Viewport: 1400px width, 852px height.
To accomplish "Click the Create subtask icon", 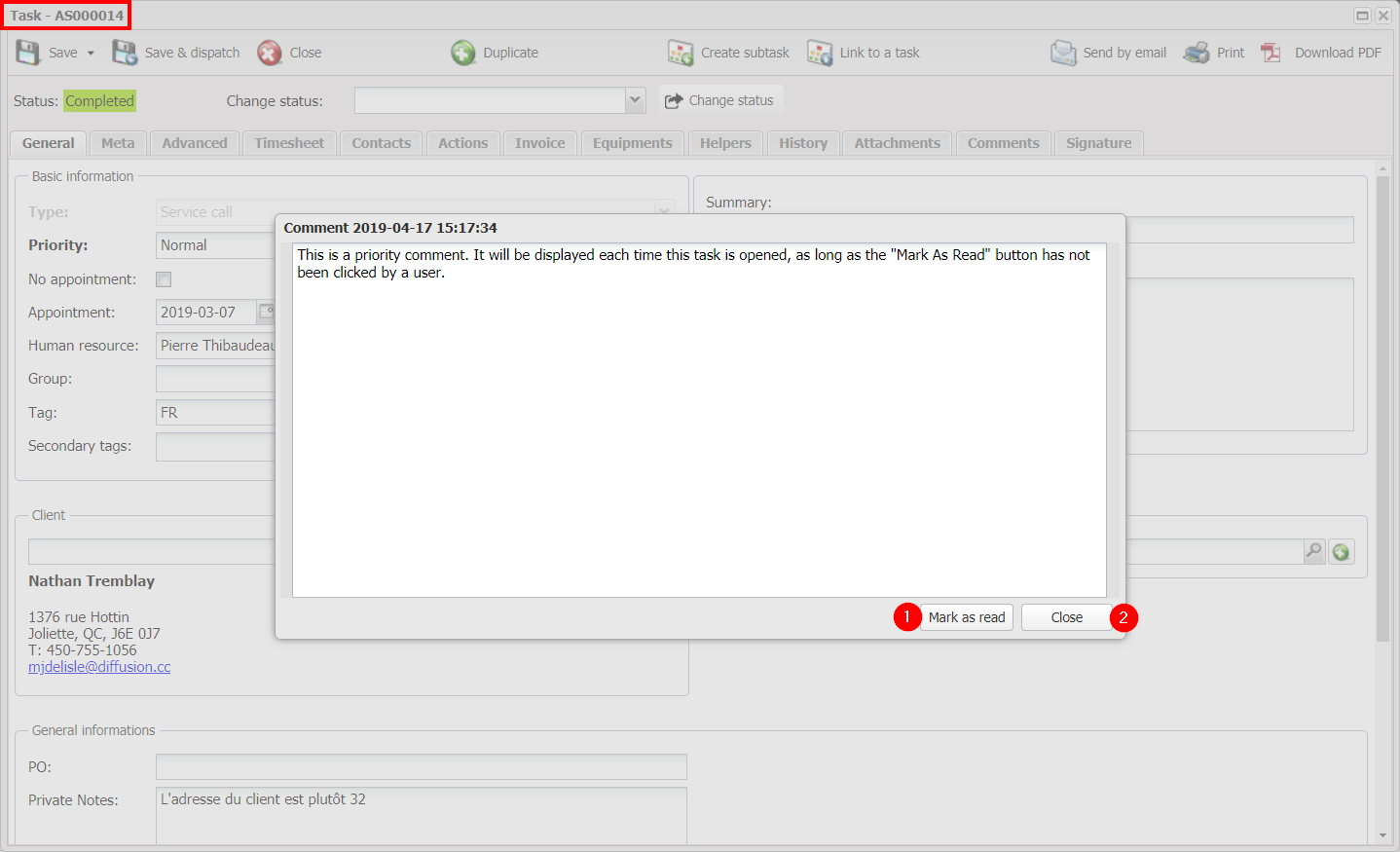I will [x=681, y=53].
